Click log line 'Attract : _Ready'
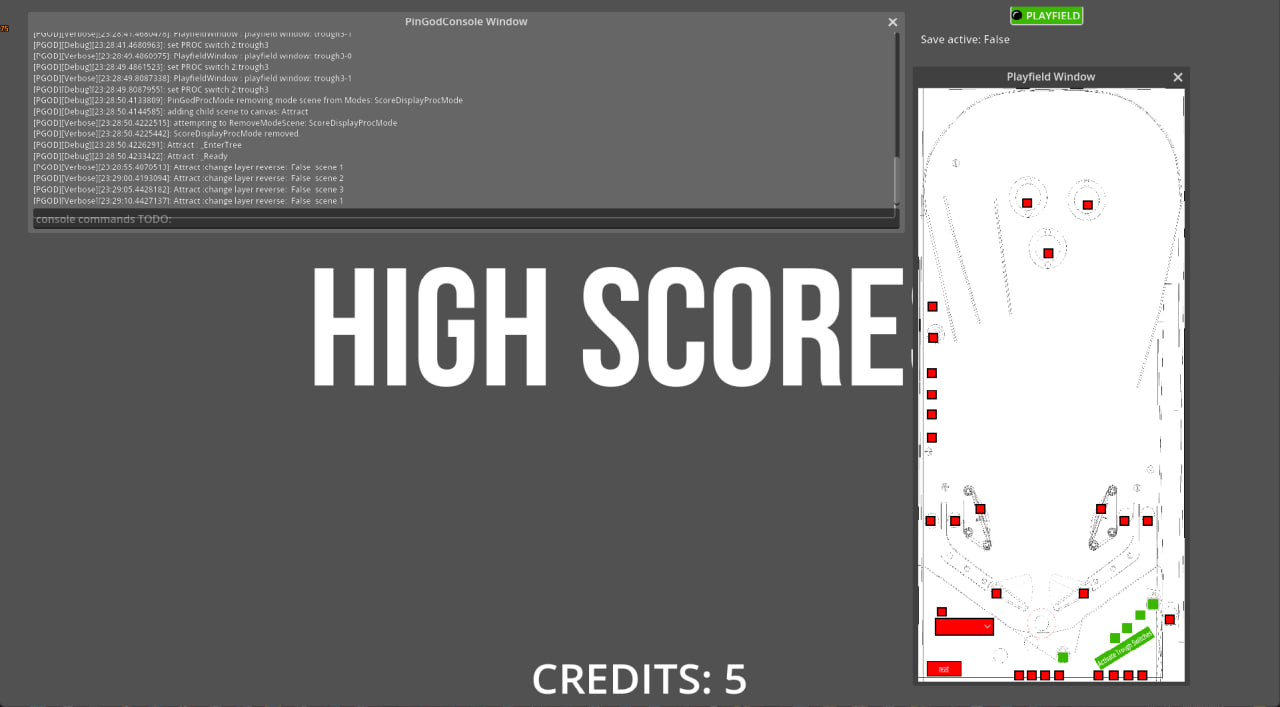This screenshot has width=1280, height=707. point(131,156)
